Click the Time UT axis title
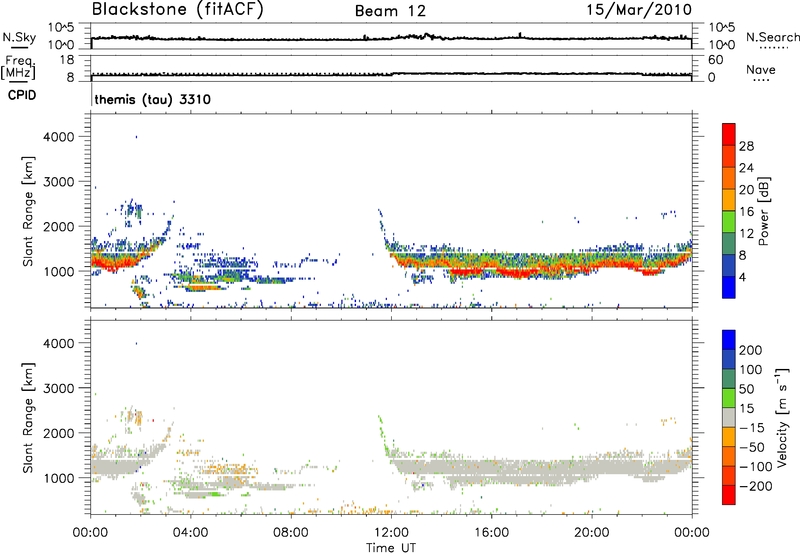This screenshot has height=554, width=800. pyautogui.click(x=391, y=548)
